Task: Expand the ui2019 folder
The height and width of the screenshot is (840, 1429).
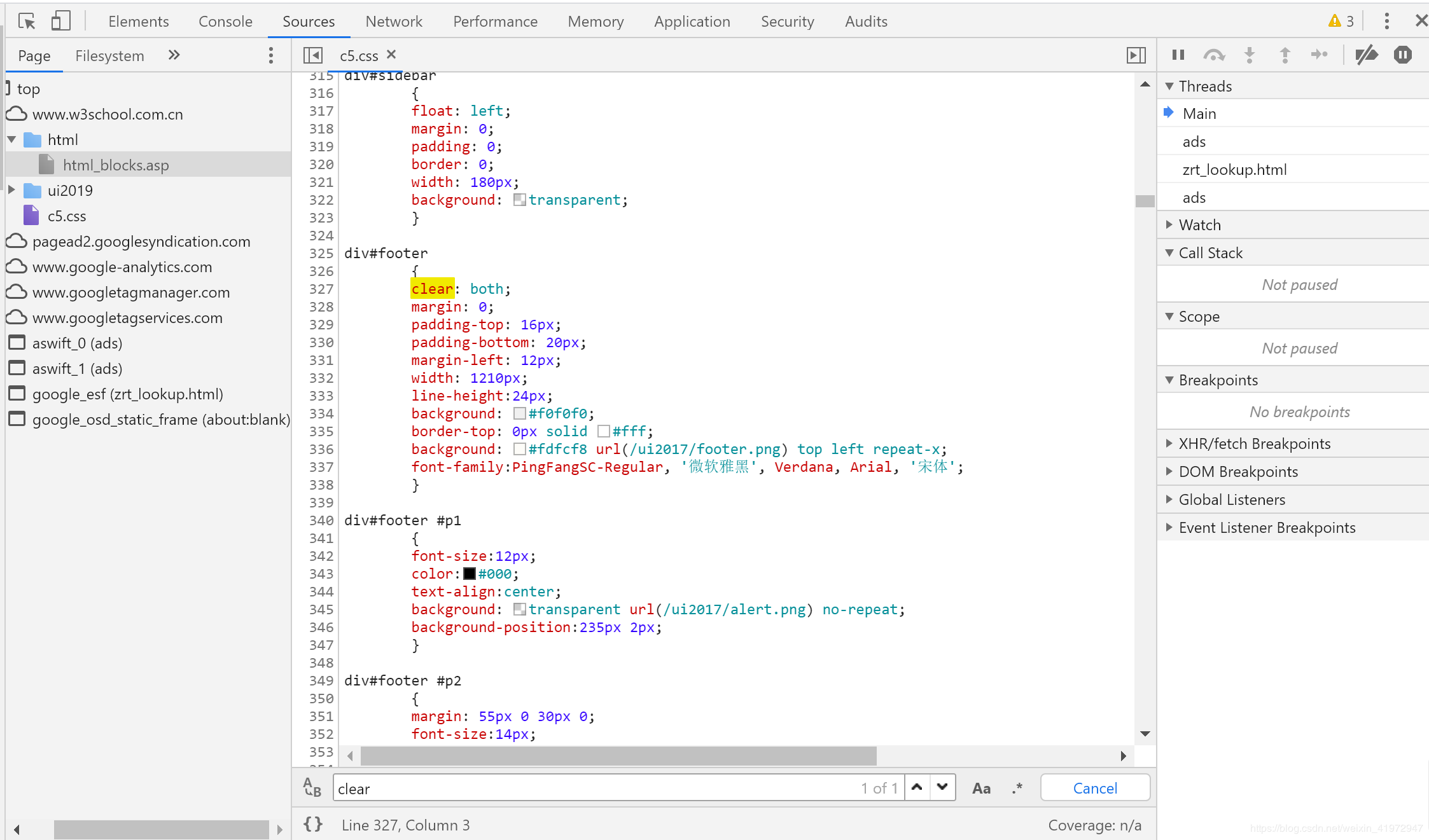Action: [x=11, y=190]
